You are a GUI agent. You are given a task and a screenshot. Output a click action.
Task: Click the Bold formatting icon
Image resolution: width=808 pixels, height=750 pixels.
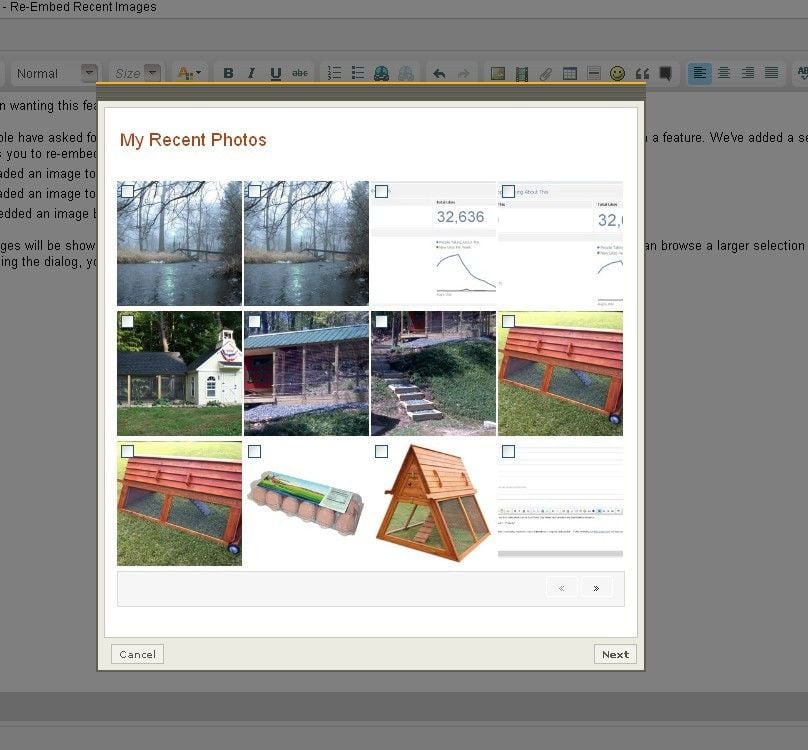228,73
